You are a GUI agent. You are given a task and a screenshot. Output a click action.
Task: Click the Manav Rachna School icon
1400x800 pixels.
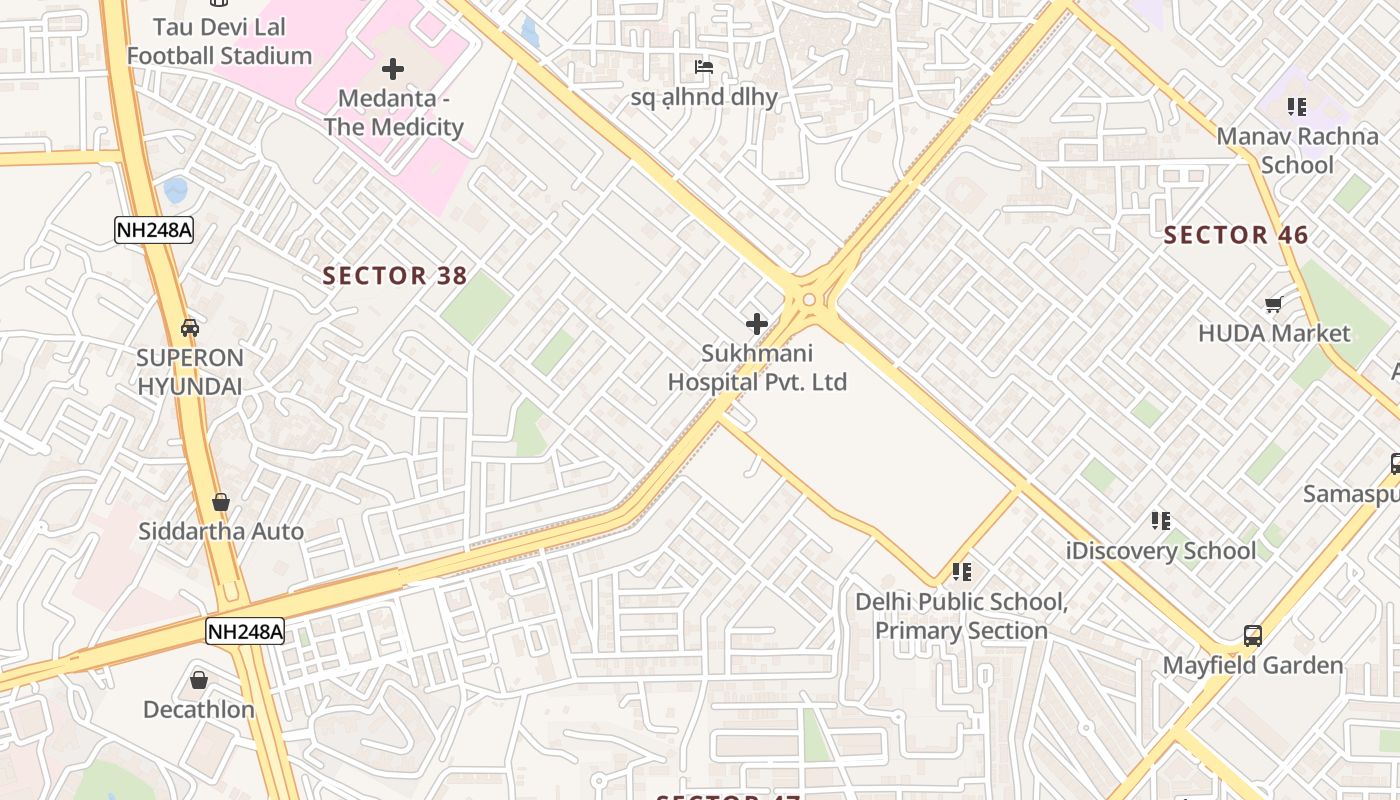(1297, 106)
